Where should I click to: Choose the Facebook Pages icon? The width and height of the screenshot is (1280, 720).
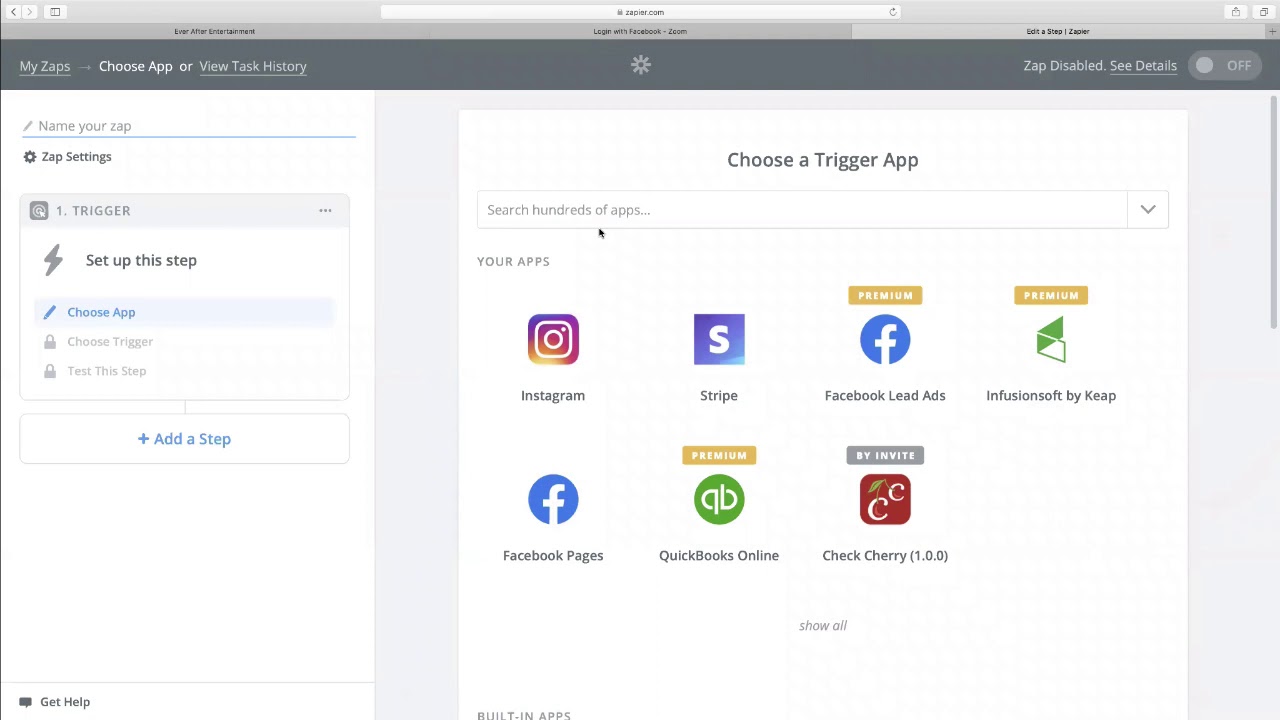click(553, 500)
